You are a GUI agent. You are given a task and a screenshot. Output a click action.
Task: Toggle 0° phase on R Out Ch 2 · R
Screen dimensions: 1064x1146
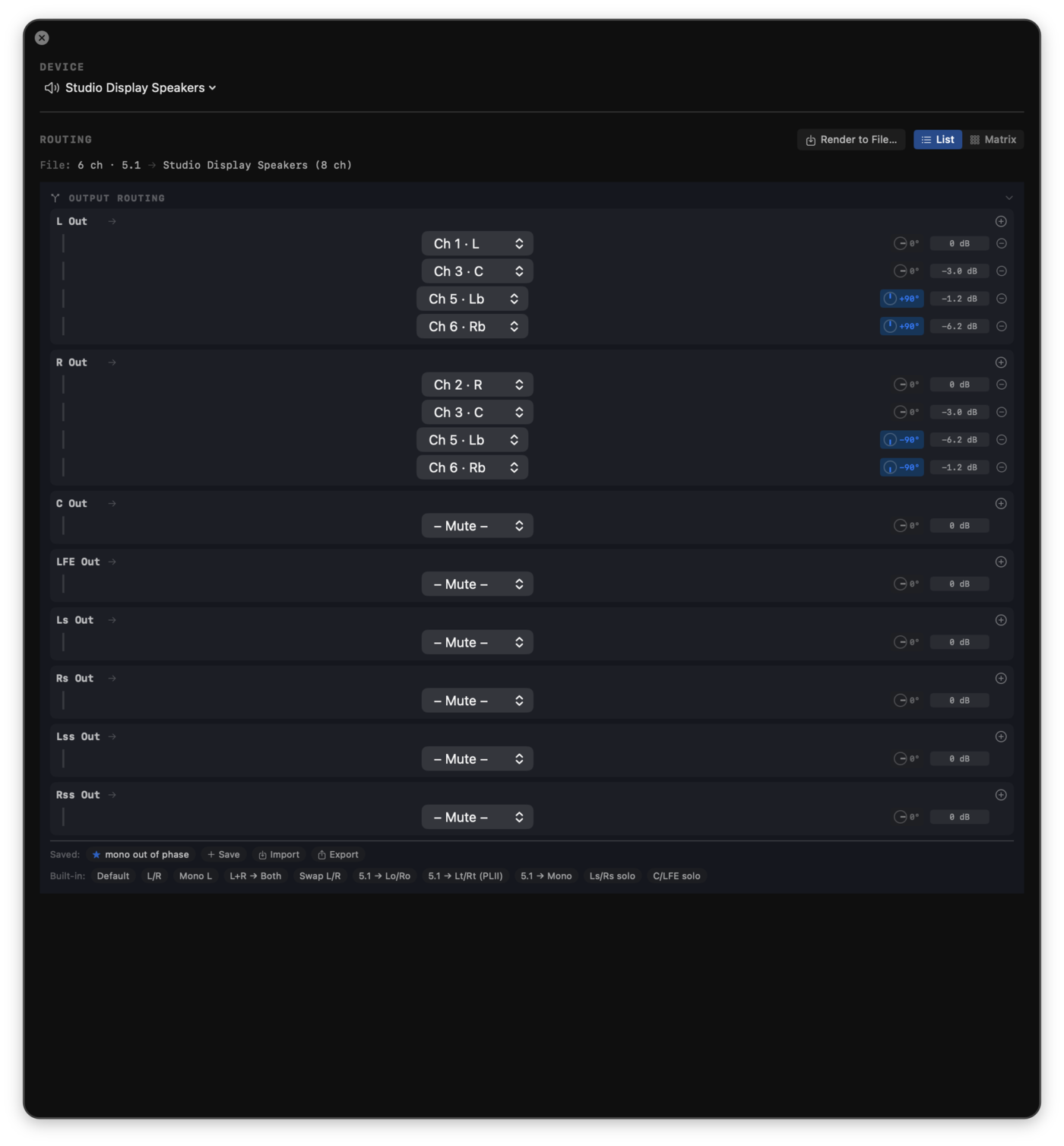point(906,385)
